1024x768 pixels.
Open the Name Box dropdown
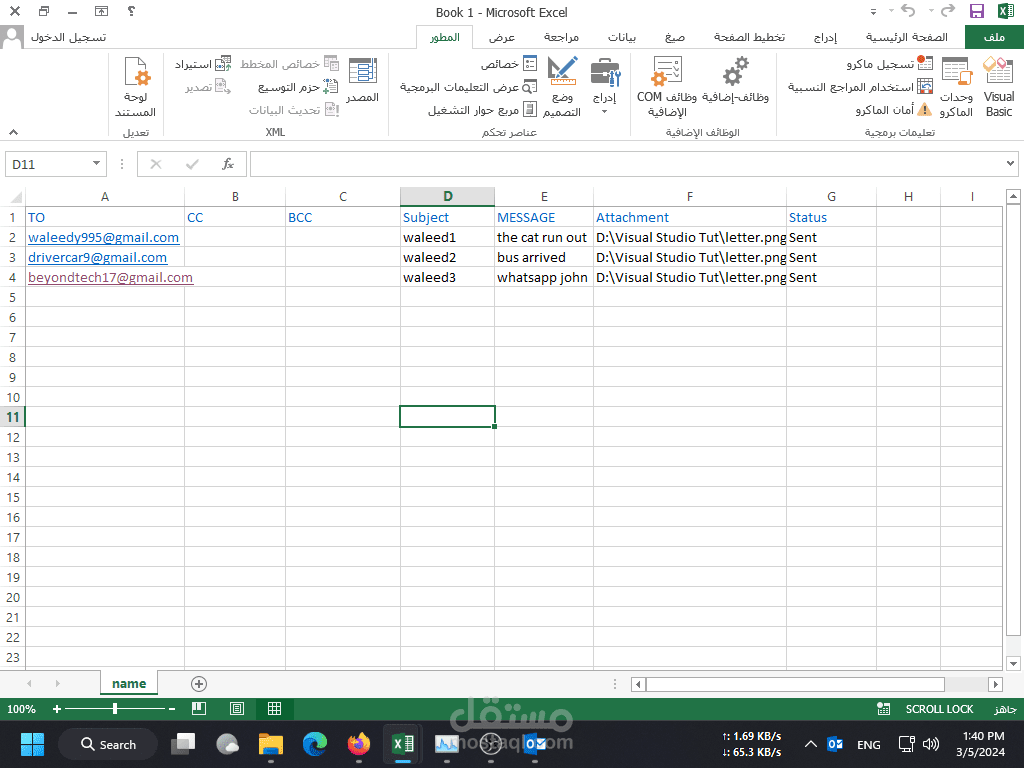(x=96, y=163)
